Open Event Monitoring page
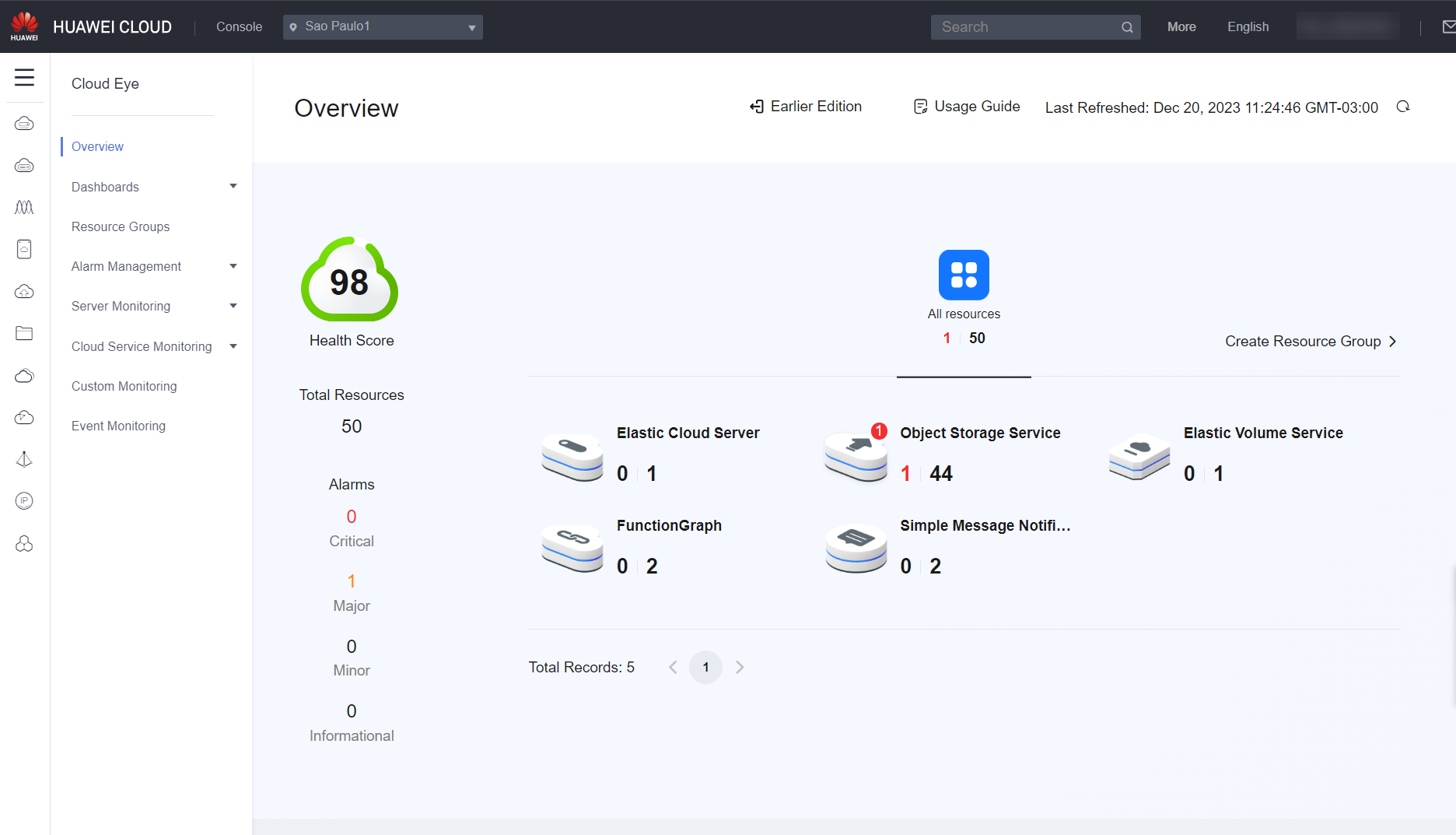 point(118,426)
